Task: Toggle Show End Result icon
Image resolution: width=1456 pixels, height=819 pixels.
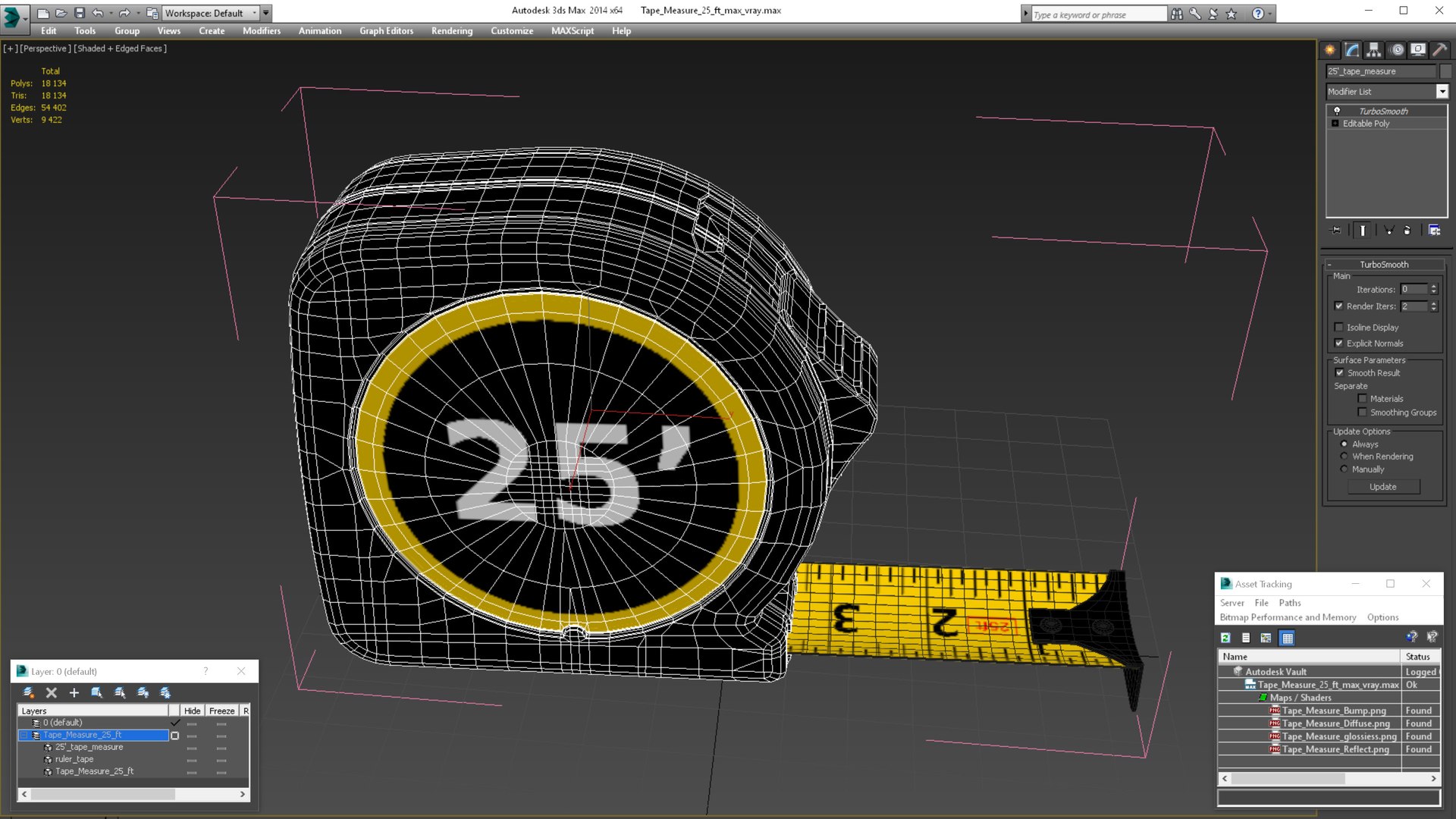Action: [1363, 231]
